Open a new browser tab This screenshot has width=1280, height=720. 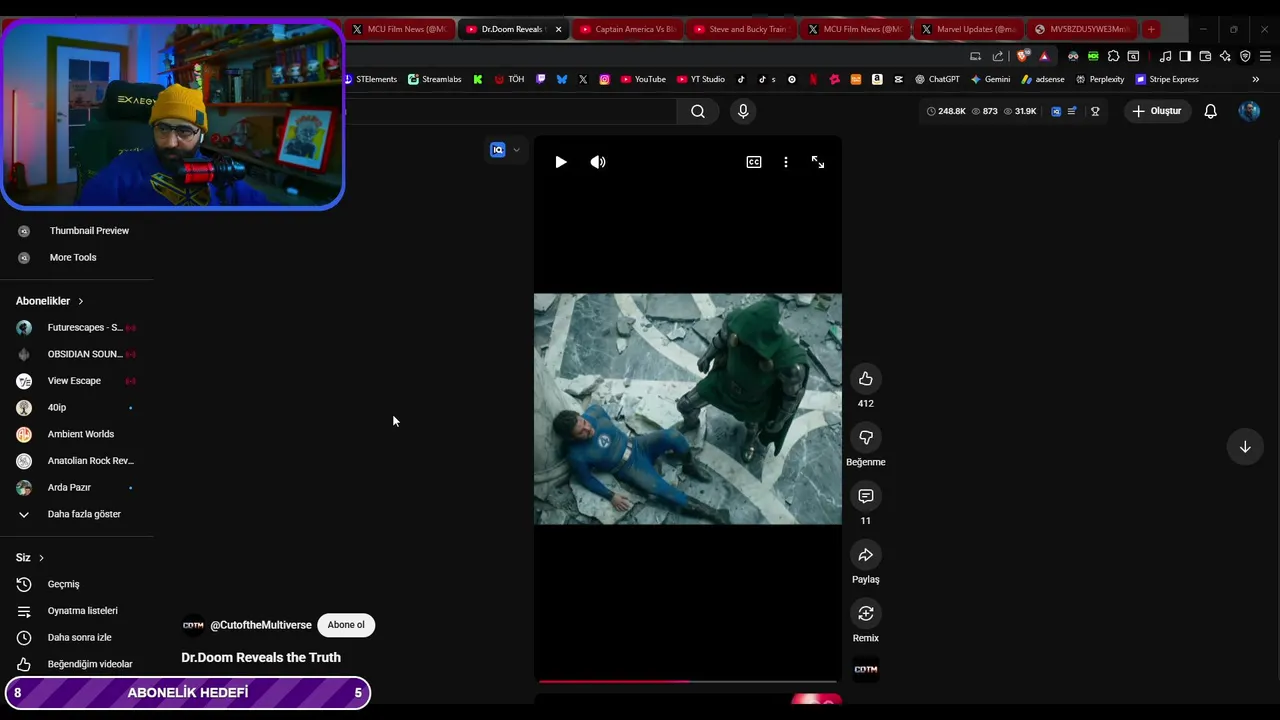(1151, 29)
